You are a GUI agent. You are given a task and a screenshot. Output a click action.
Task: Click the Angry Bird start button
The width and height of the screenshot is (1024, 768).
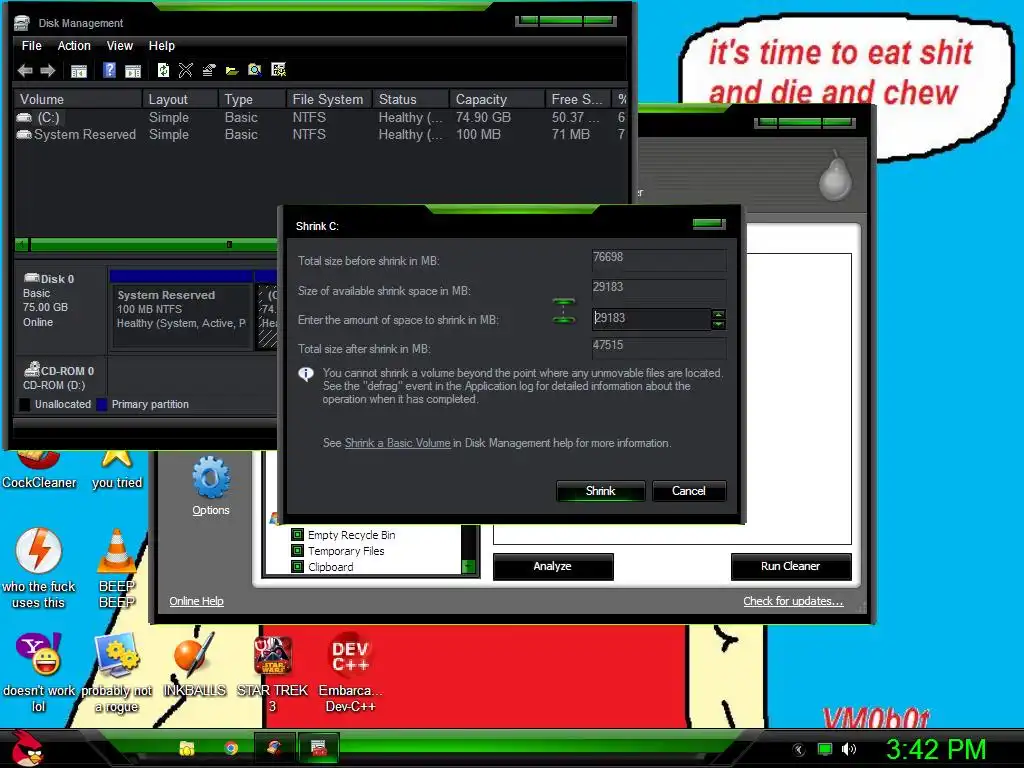tap(27, 748)
